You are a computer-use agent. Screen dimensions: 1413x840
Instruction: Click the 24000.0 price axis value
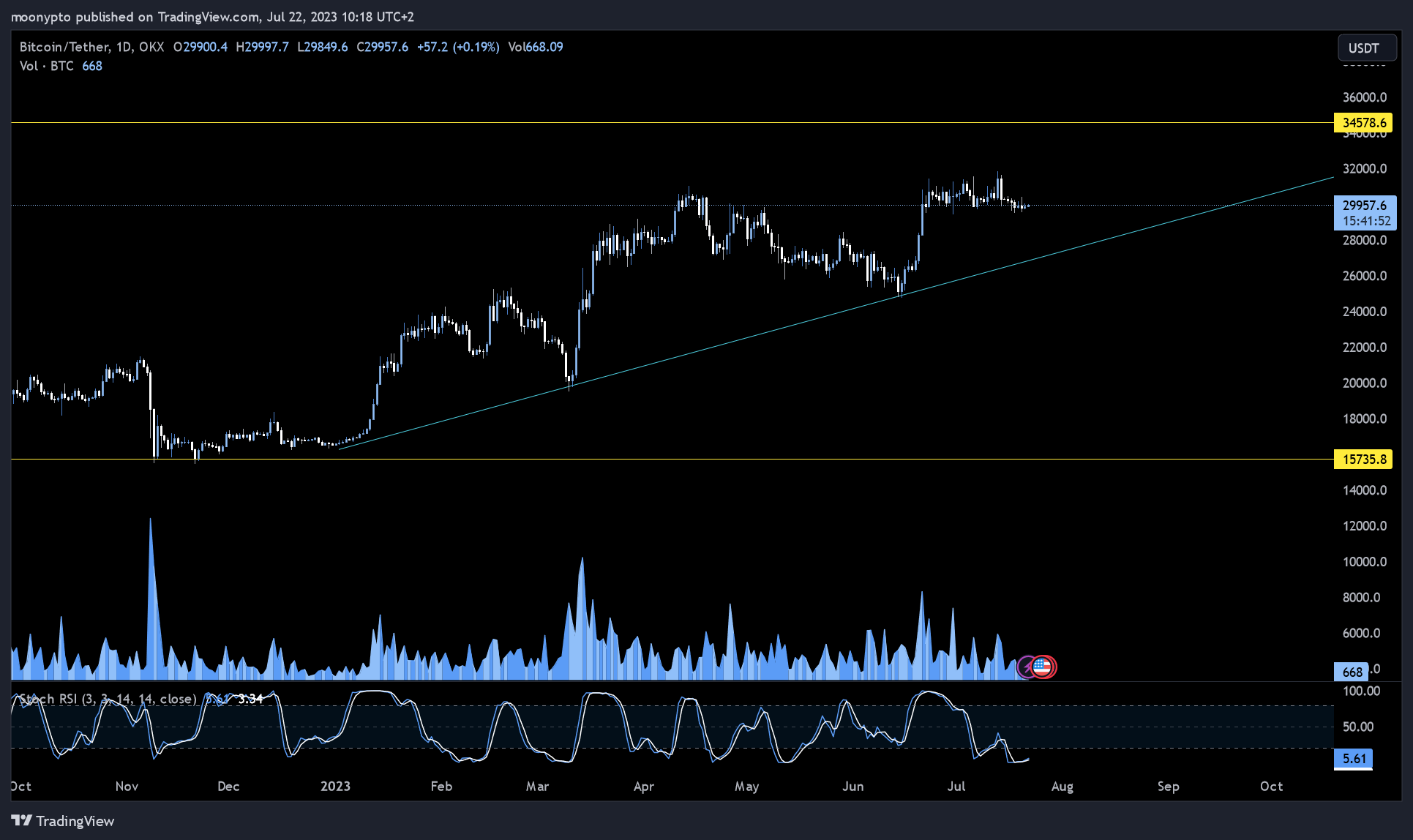[x=1365, y=312]
